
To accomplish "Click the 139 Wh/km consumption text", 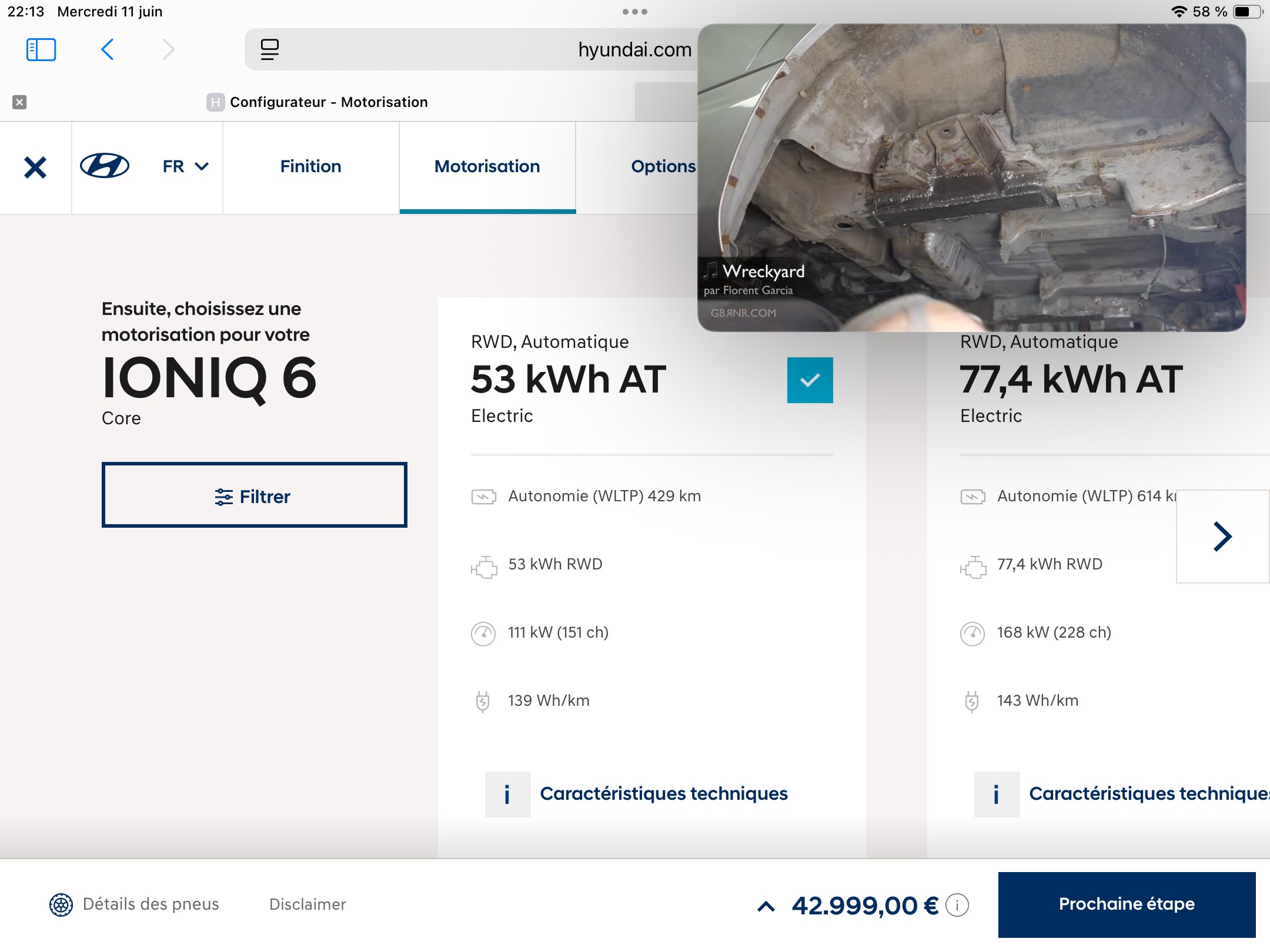I will [549, 700].
